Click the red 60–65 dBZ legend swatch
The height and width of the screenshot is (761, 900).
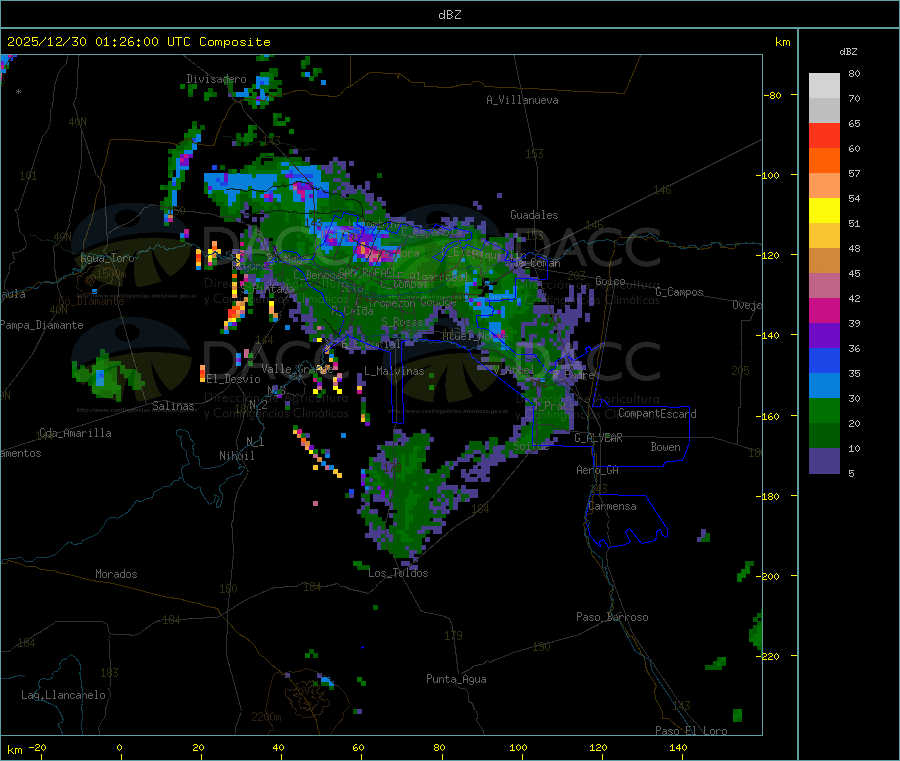(x=824, y=135)
